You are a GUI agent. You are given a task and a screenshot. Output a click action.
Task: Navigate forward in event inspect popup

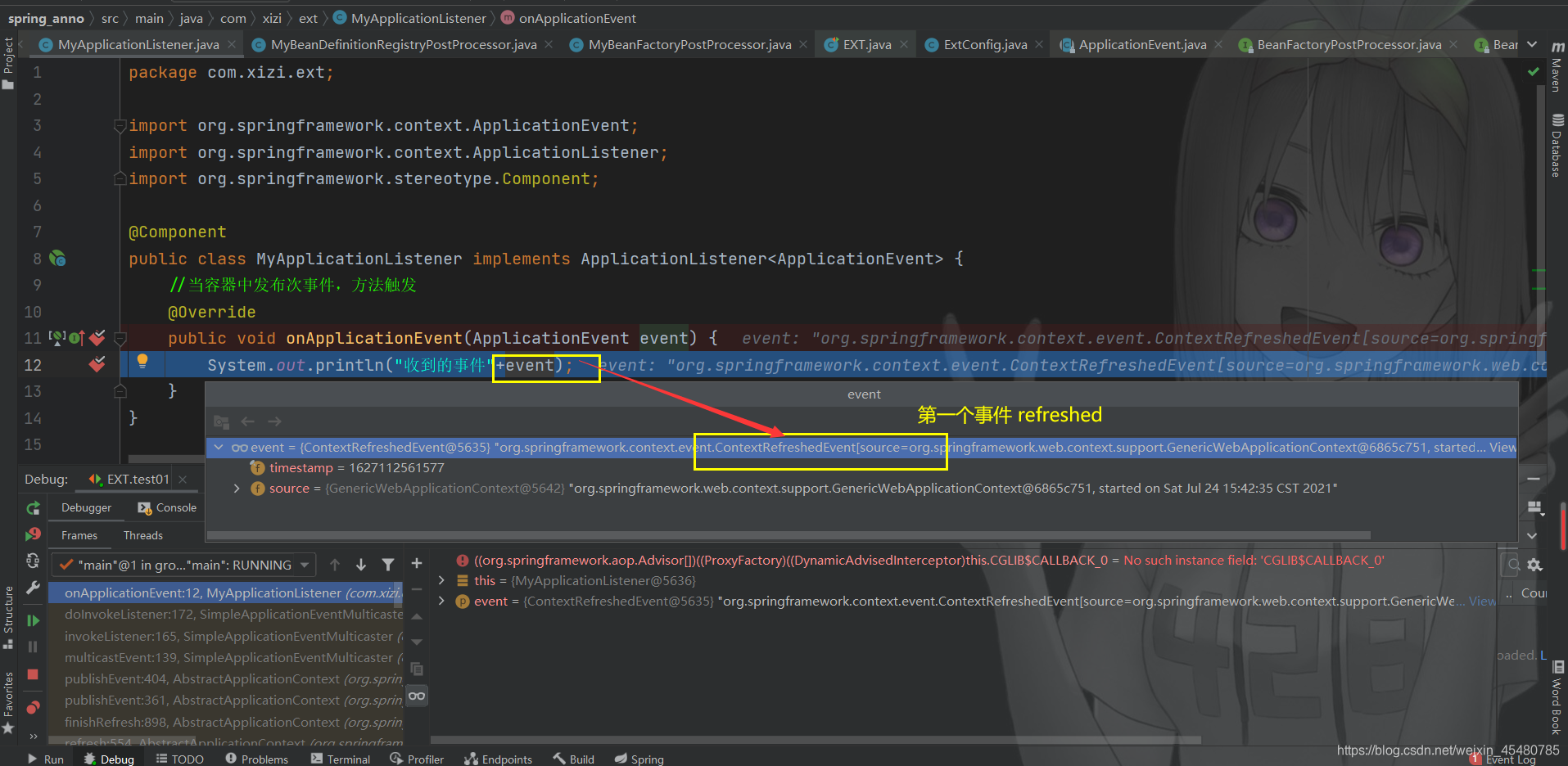(274, 421)
